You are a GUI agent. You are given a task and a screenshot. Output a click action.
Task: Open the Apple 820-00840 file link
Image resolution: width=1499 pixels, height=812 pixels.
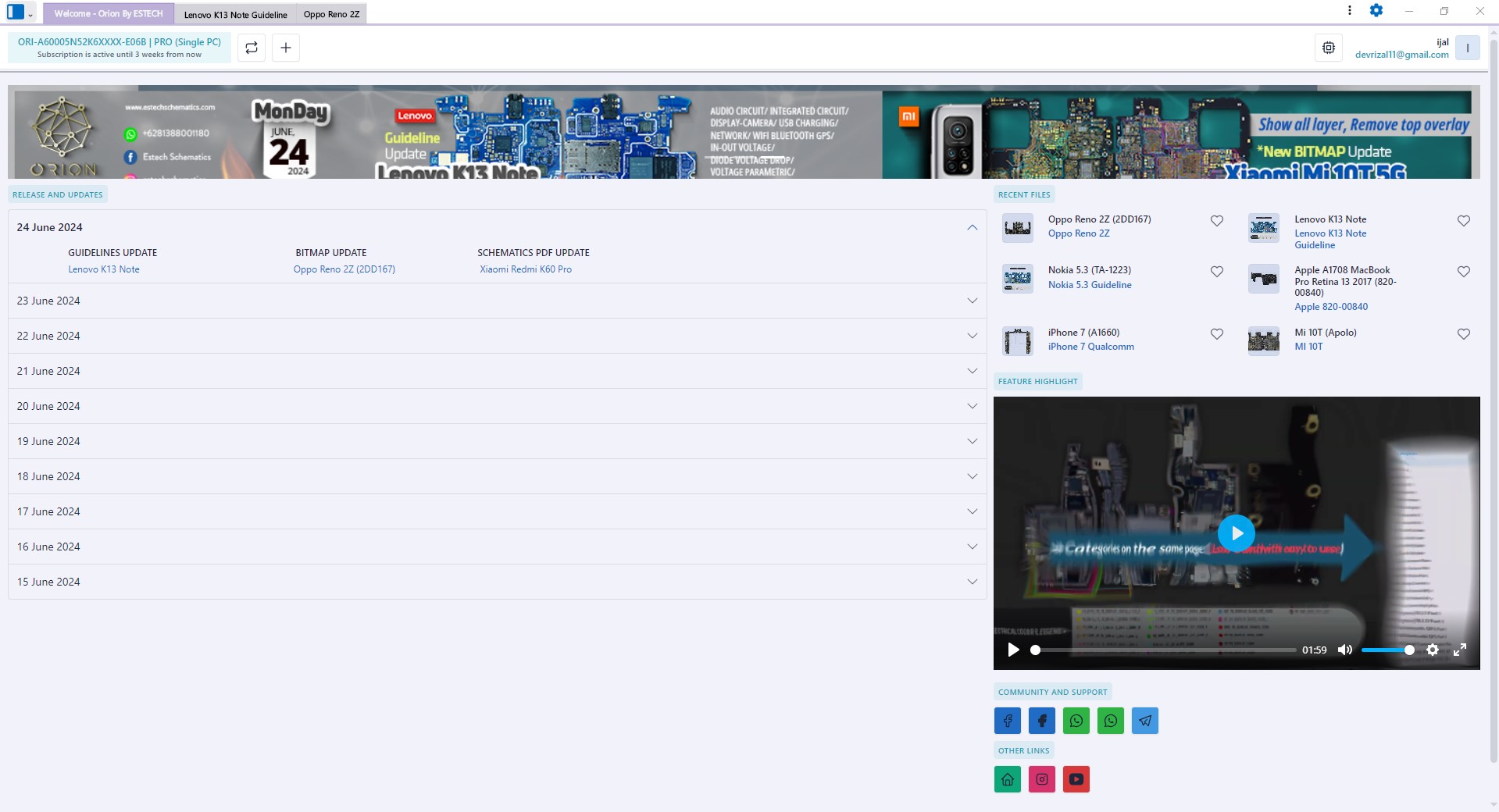click(1330, 306)
